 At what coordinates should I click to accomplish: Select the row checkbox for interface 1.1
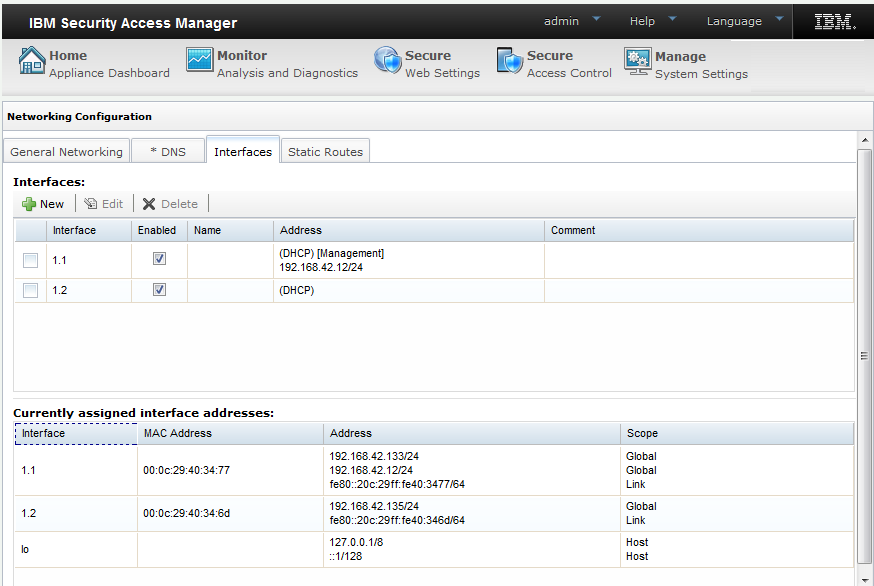tap(27, 260)
